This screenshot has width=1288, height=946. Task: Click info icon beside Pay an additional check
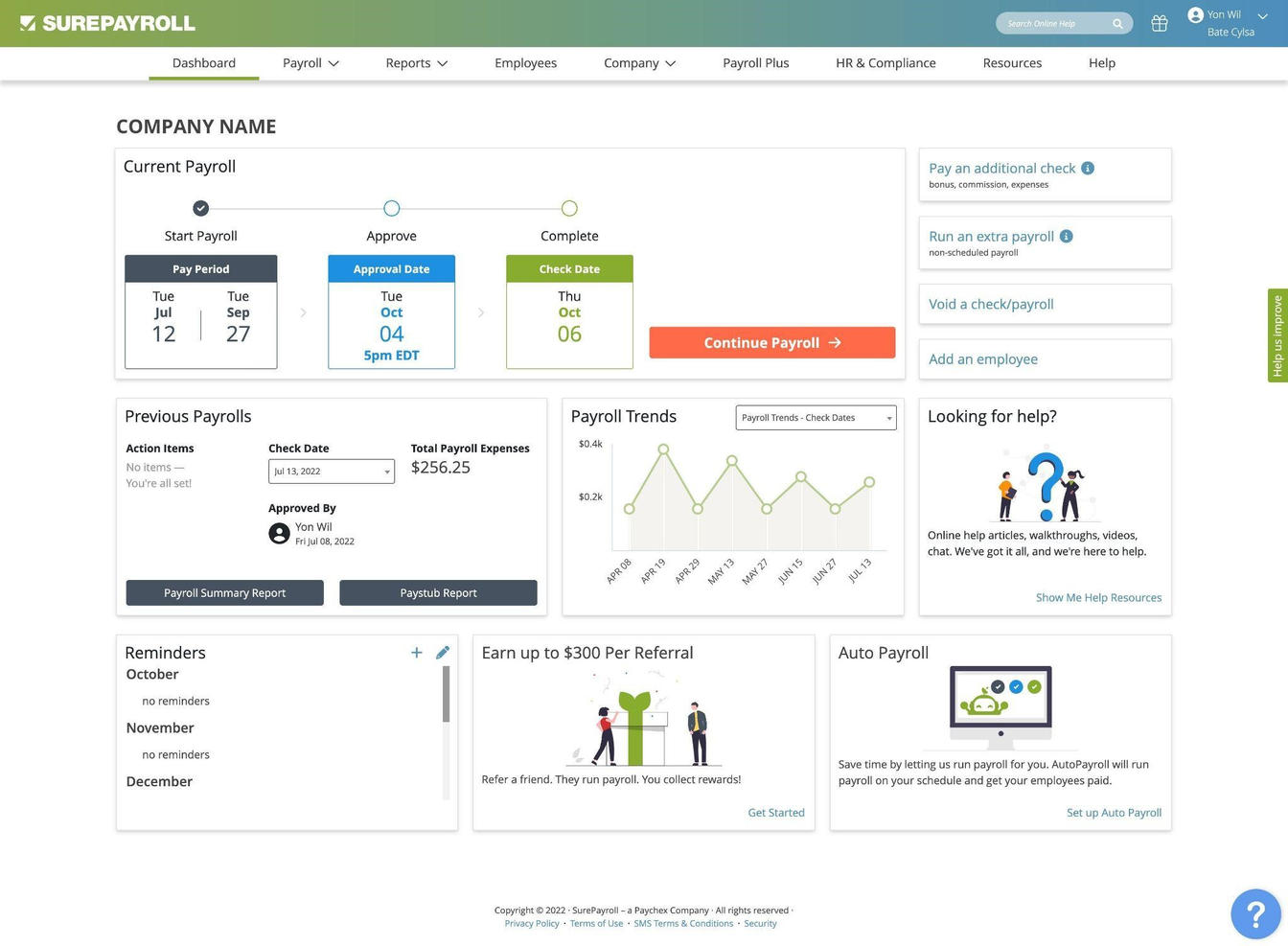point(1088,168)
